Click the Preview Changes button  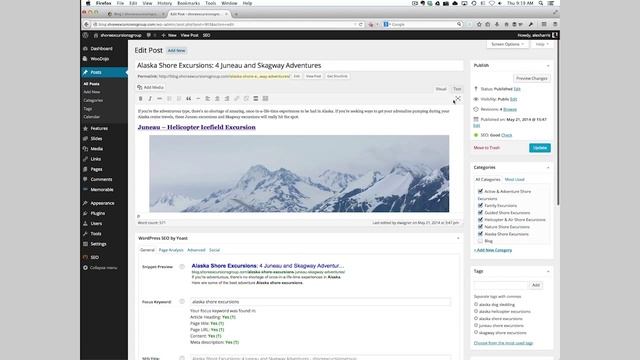click(x=531, y=78)
